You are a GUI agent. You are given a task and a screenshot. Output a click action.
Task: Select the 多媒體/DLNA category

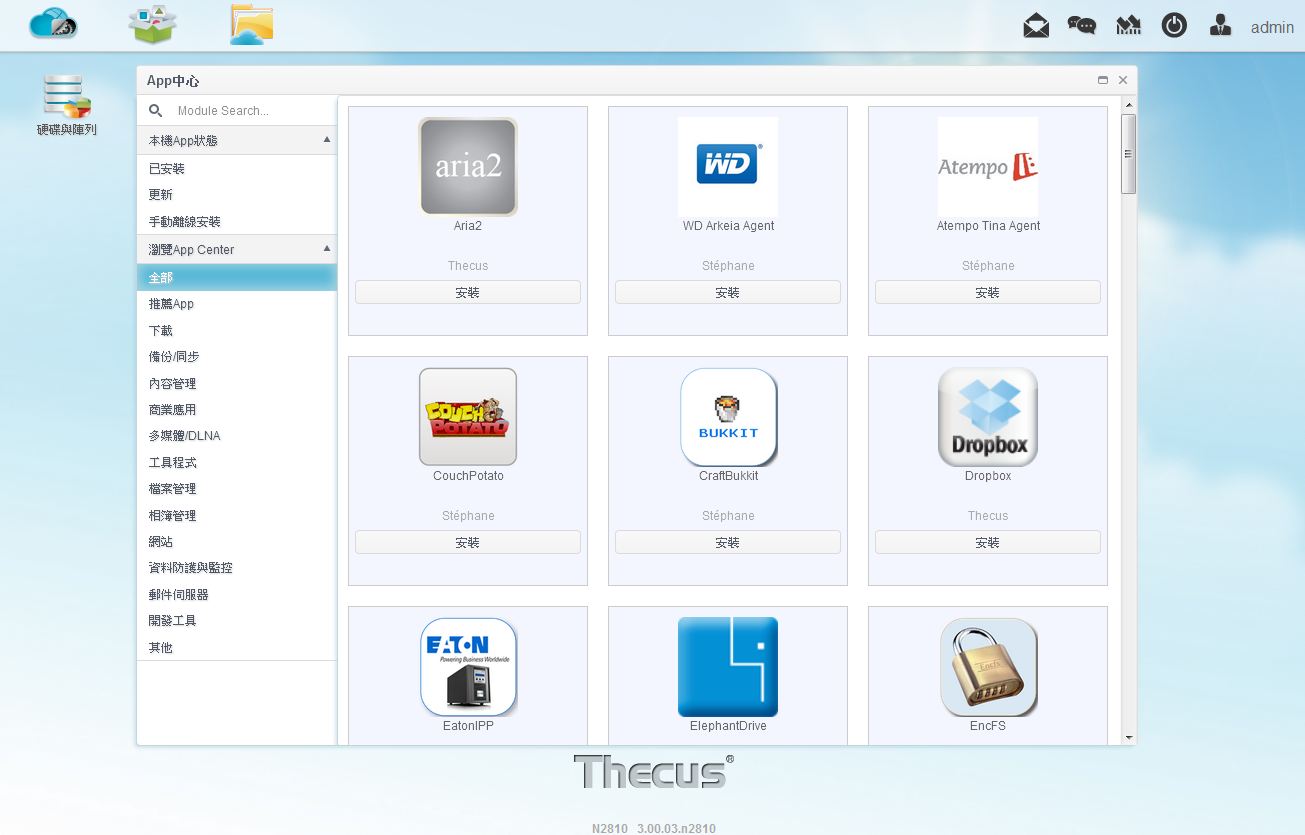237,436
